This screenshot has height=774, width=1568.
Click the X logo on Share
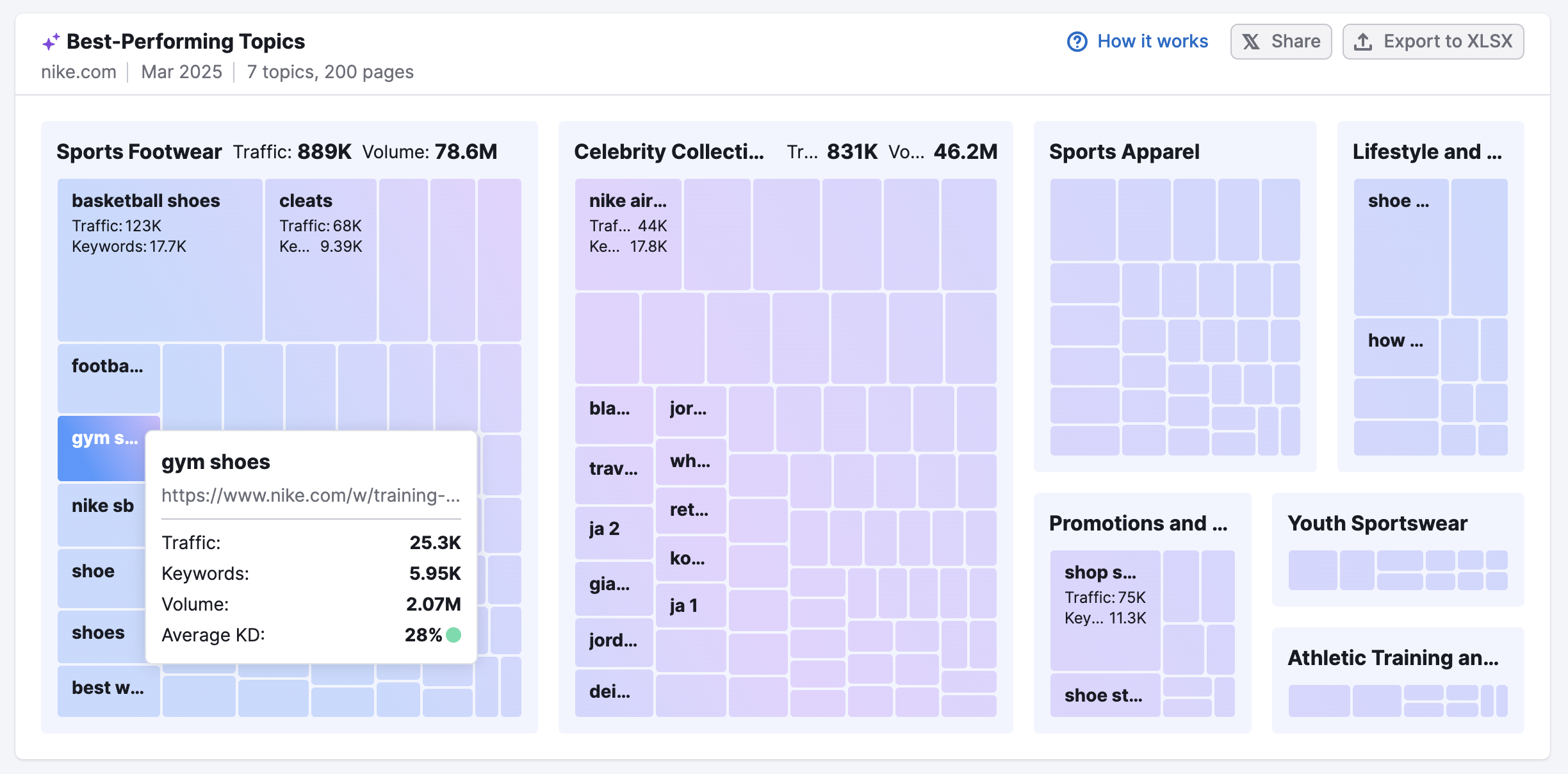click(x=1251, y=42)
